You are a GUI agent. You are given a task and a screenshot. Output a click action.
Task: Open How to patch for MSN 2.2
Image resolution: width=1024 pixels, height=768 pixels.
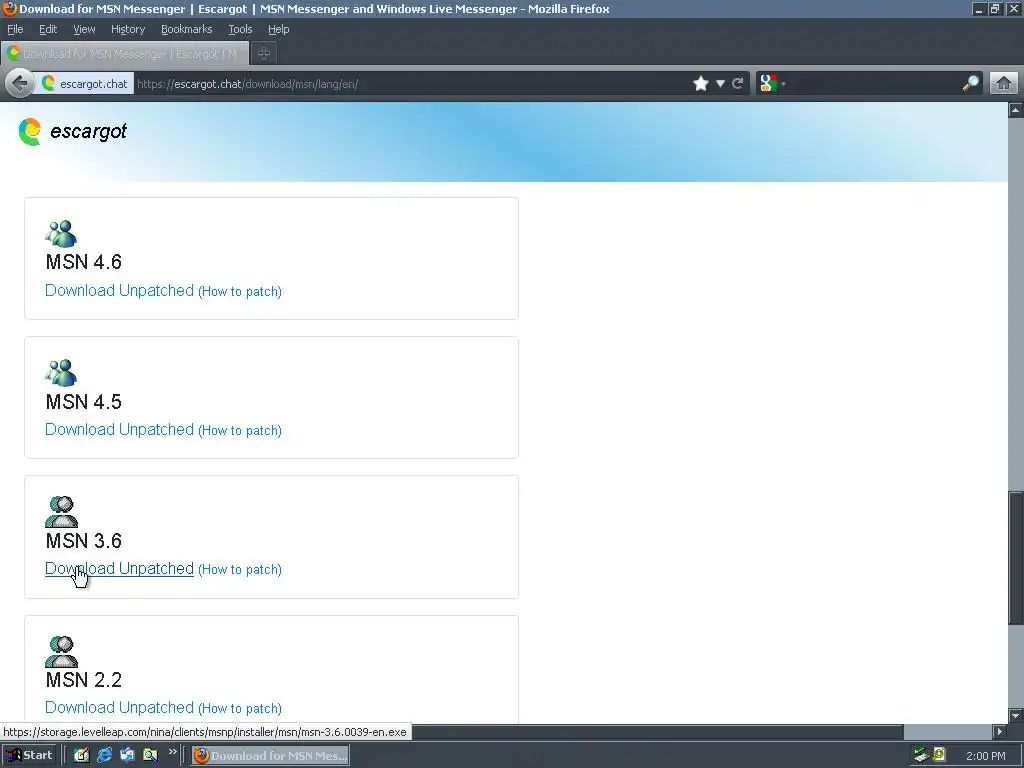[240, 709]
